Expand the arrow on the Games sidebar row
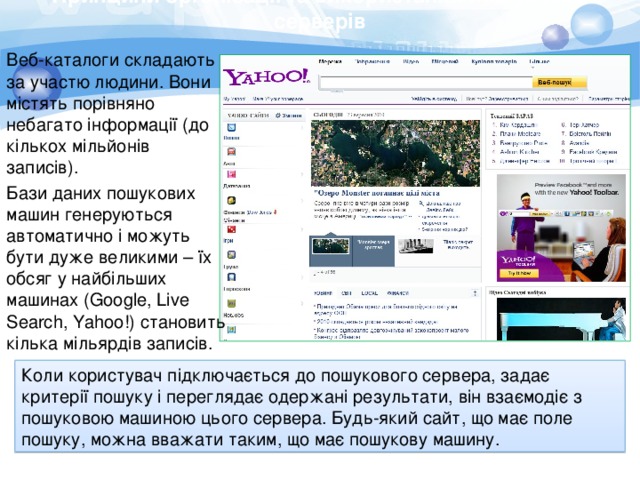 click(302, 229)
